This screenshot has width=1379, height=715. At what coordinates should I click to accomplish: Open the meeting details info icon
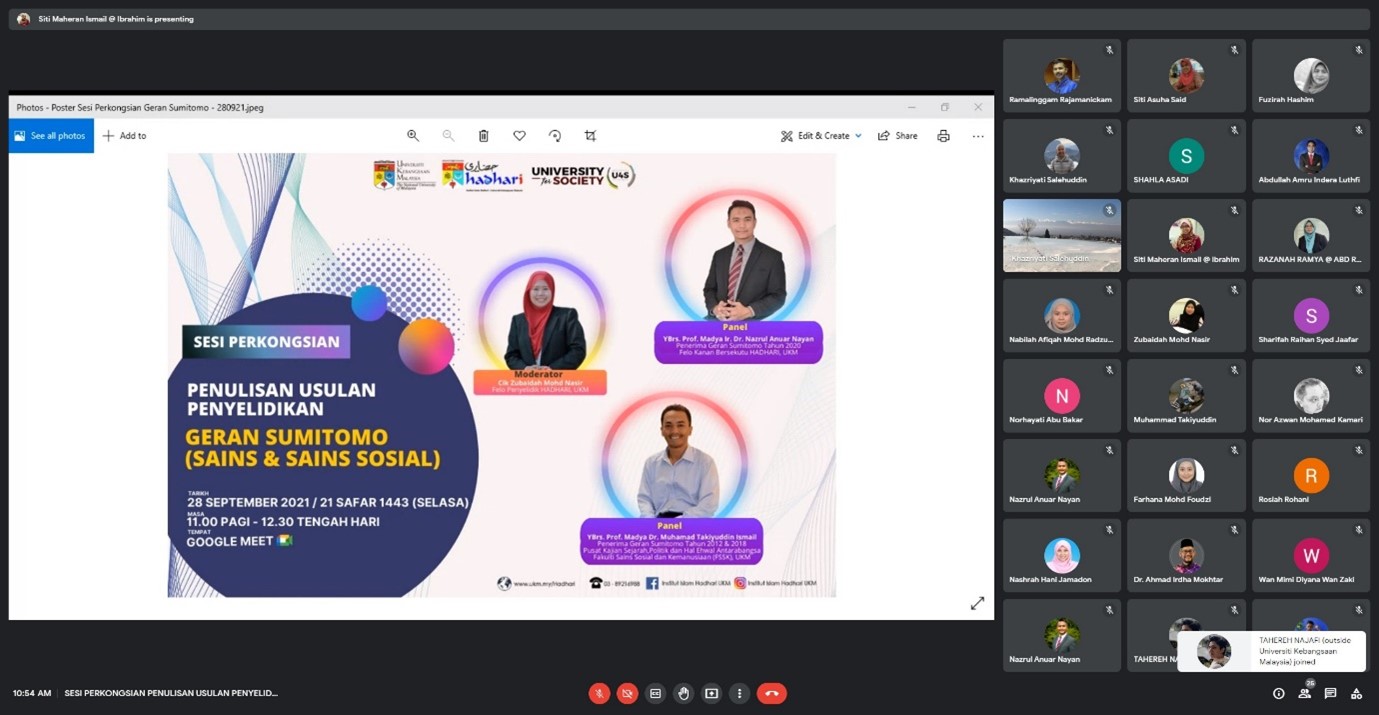click(1278, 693)
